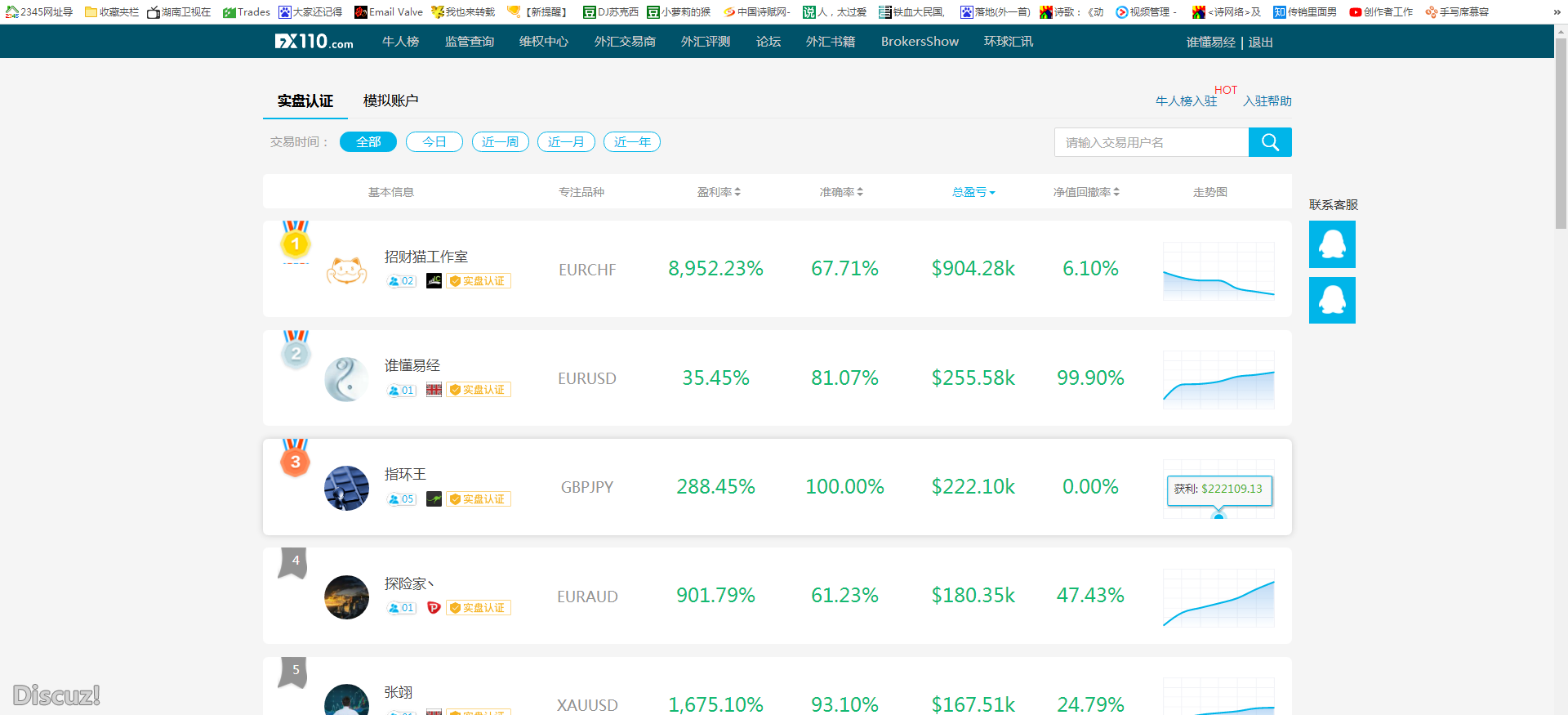Expand the bookmarks overflow chevron
The image size is (1568, 715).
1557,11
